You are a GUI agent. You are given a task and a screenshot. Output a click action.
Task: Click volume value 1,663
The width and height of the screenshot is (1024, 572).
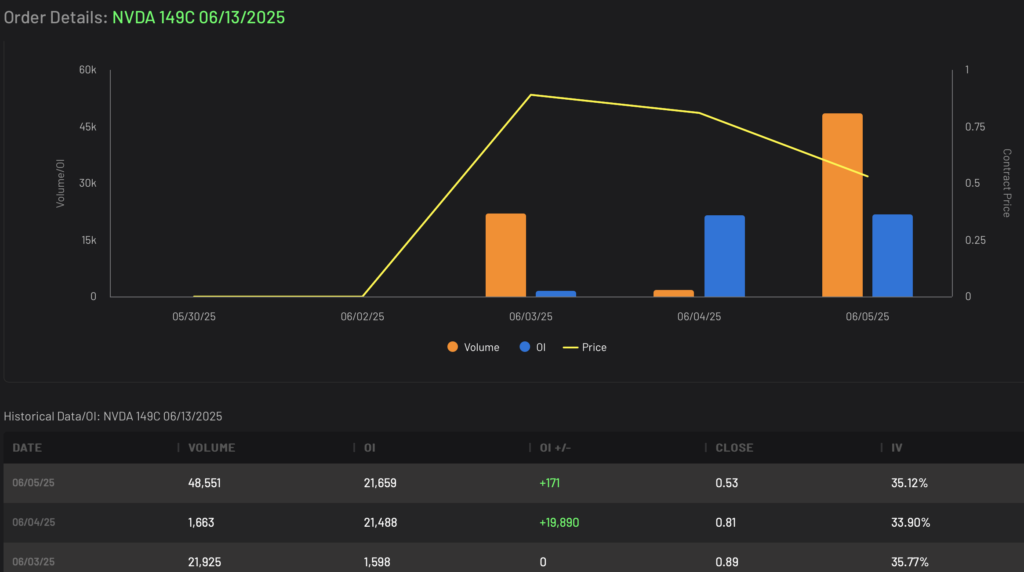(x=201, y=522)
